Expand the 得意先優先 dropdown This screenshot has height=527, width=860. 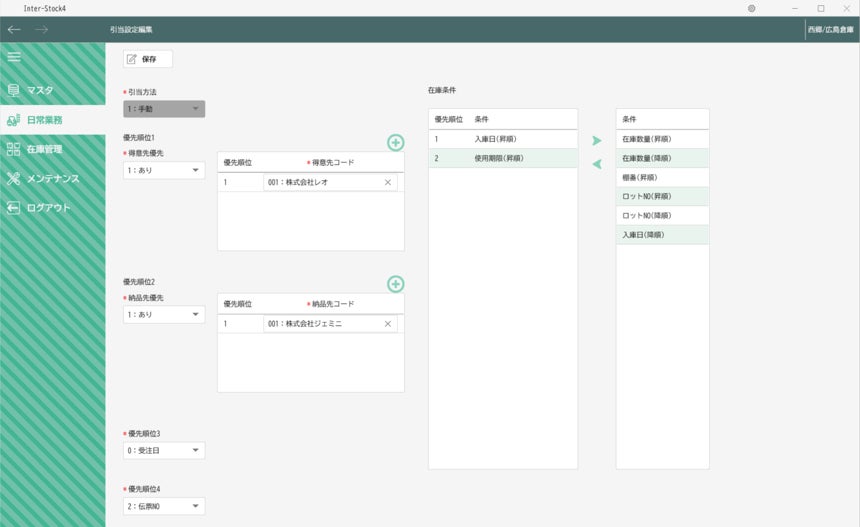click(164, 170)
